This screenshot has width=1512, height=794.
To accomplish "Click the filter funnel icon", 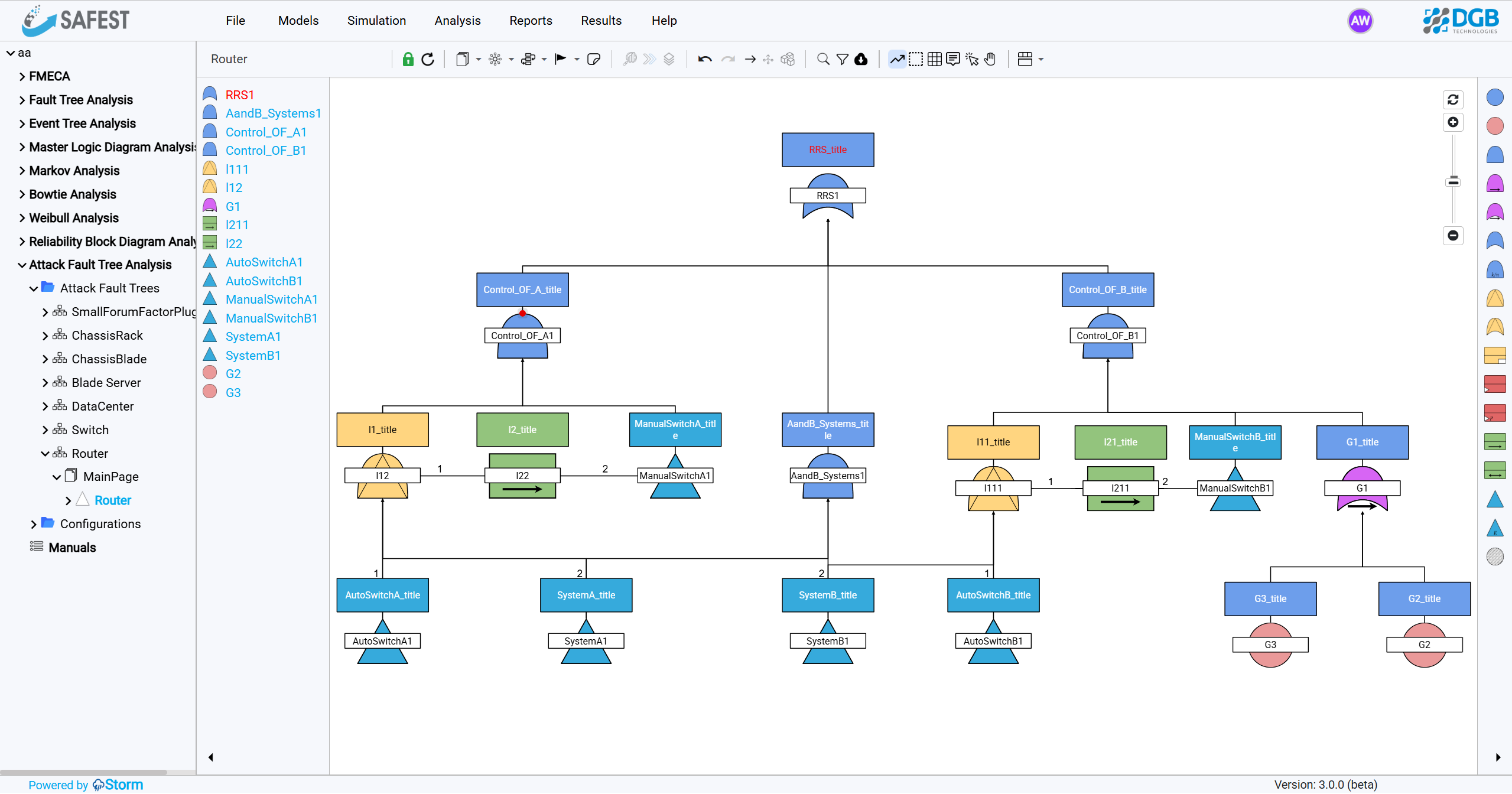I will point(841,59).
